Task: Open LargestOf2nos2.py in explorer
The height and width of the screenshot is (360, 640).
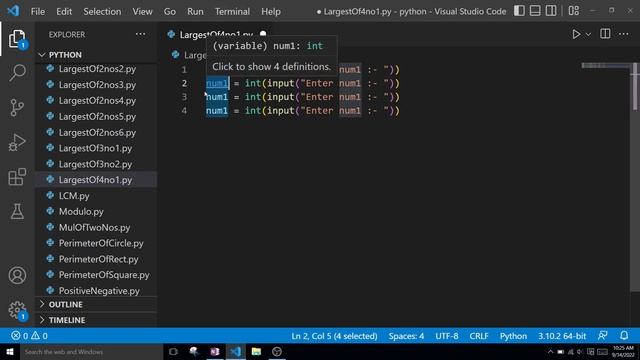Action: [96, 69]
